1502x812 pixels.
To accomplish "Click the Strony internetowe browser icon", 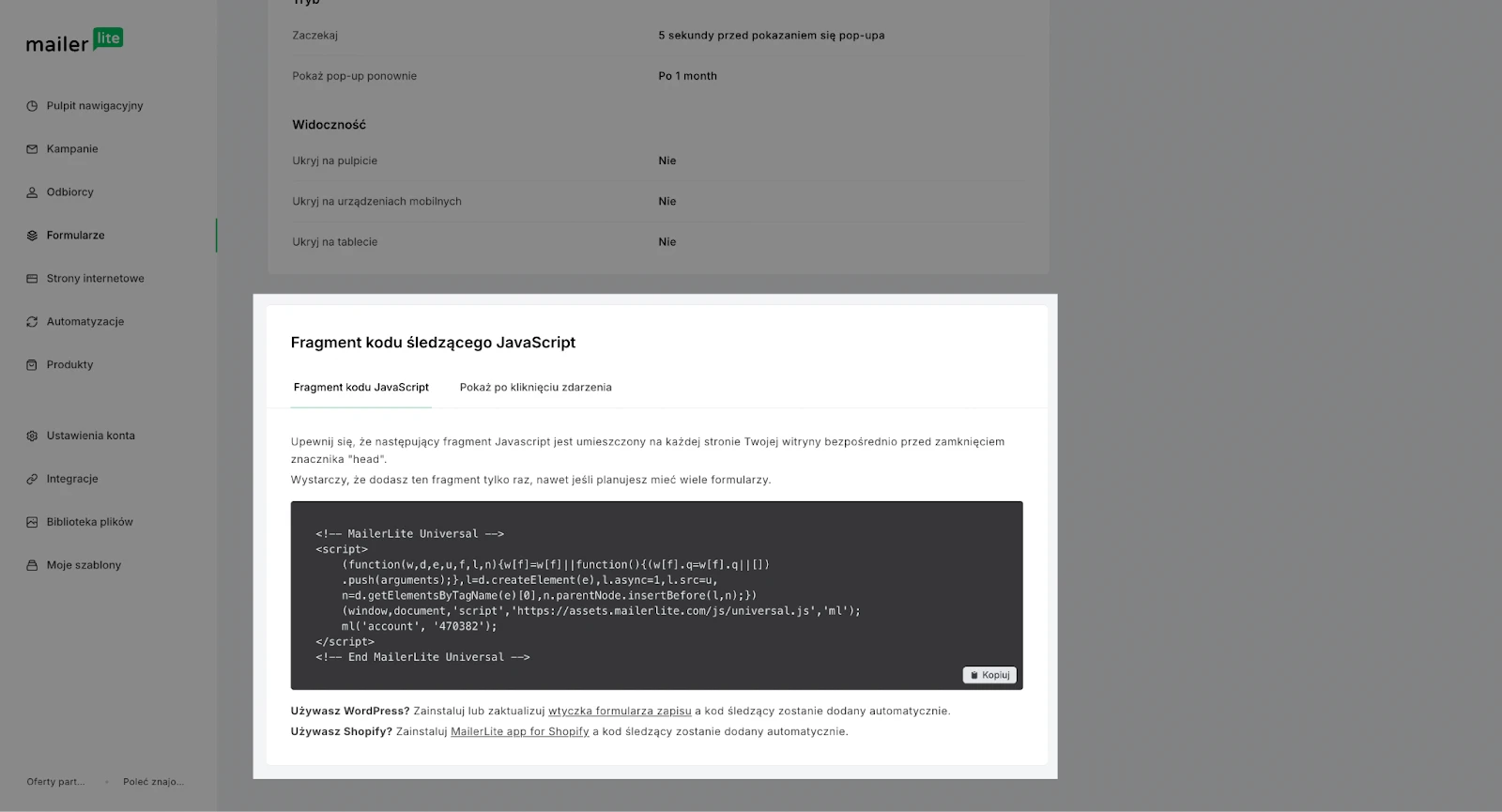I will (x=32, y=279).
